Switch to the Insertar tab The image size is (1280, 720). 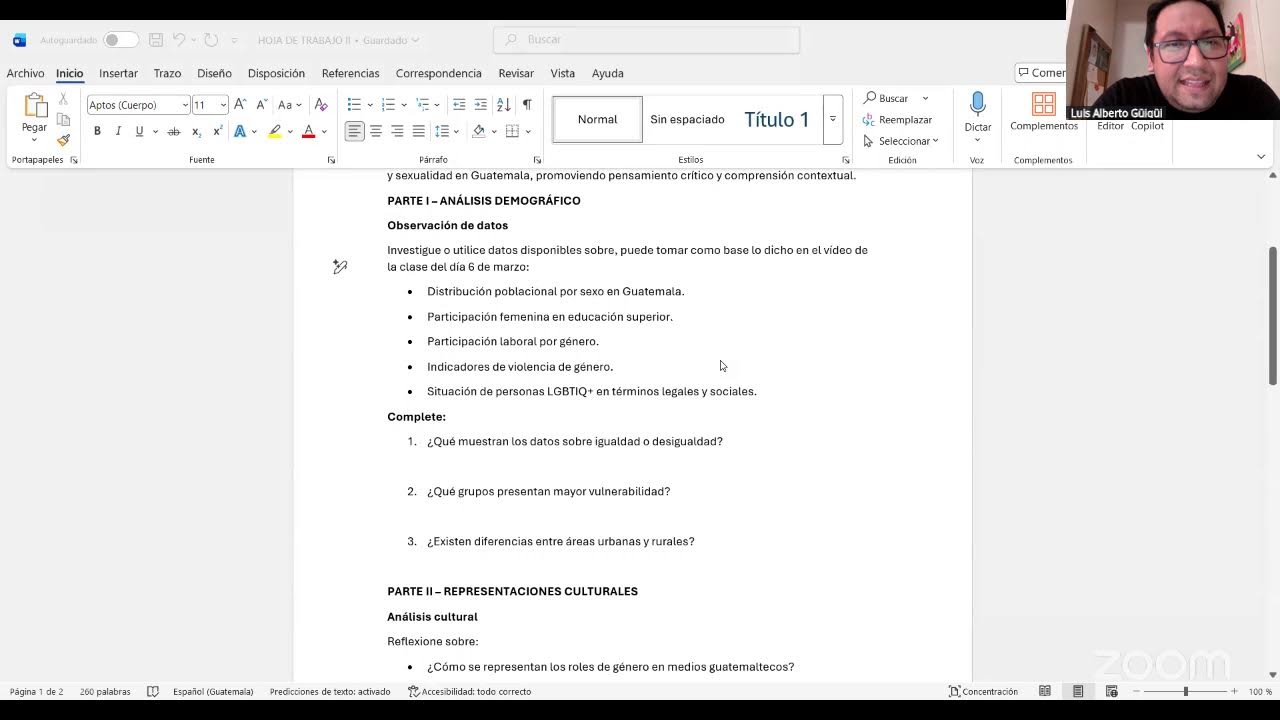pyautogui.click(x=118, y=73)
